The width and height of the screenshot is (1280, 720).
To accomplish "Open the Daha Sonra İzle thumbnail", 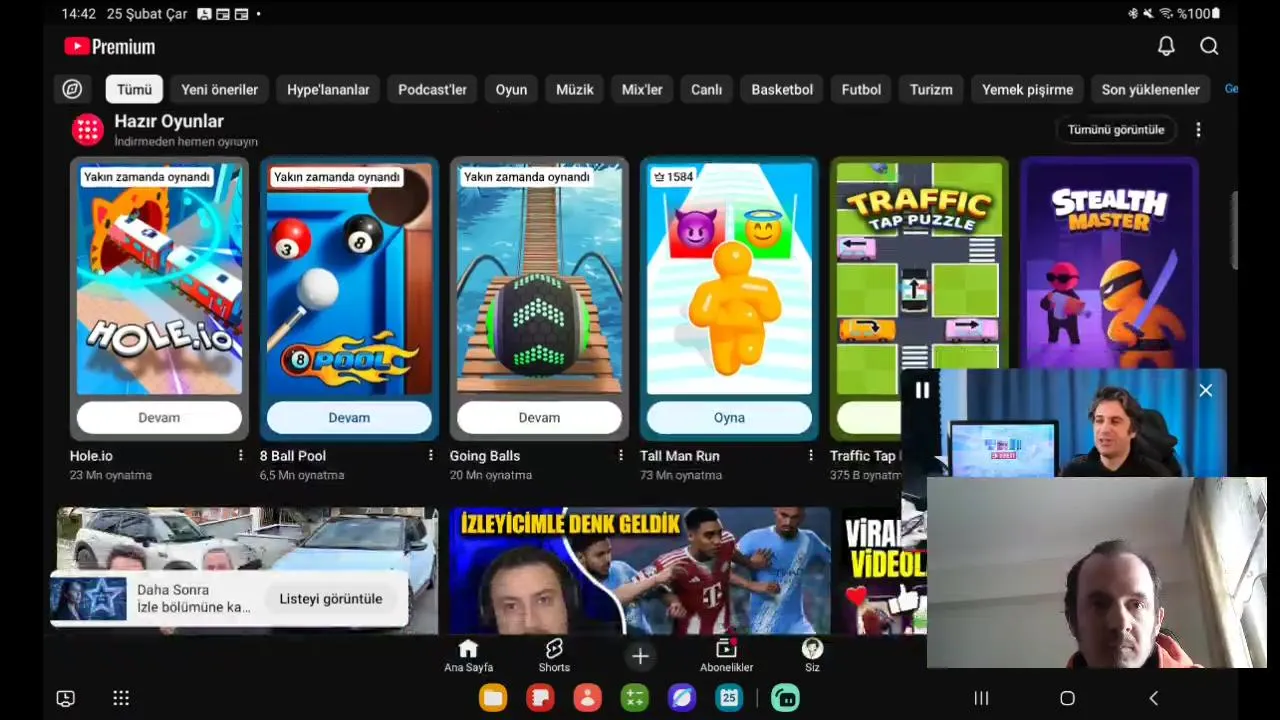I will [88, 598].
